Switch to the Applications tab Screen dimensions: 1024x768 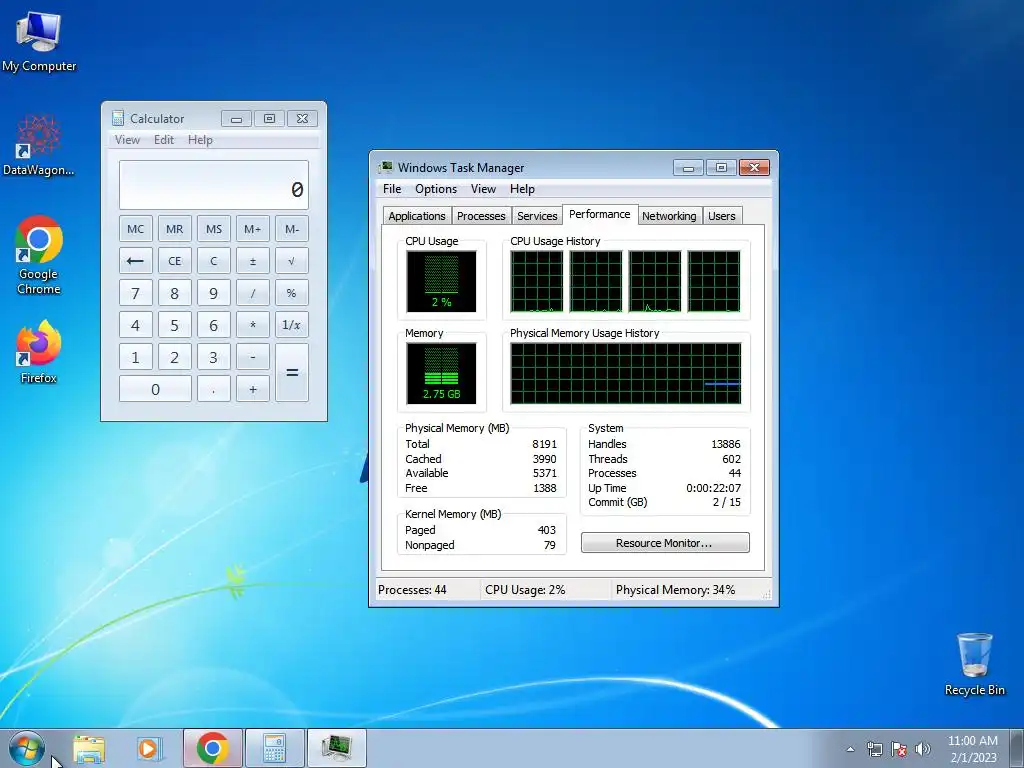pyautogui.click(x=417, y=216)
